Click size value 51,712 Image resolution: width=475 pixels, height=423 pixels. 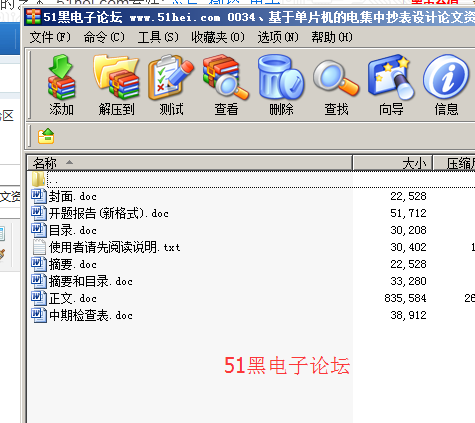point(408,213)
